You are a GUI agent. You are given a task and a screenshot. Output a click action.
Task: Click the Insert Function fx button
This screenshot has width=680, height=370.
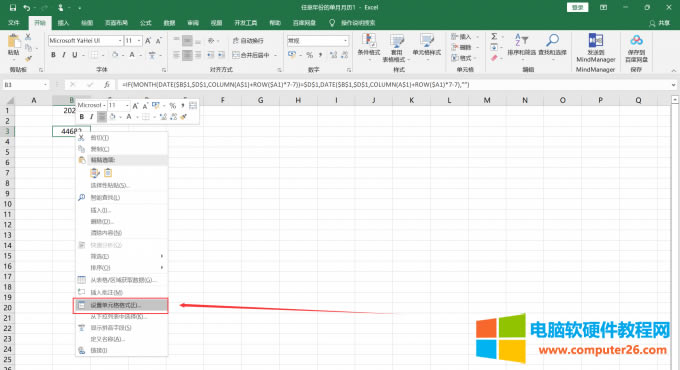pos(107,85)
